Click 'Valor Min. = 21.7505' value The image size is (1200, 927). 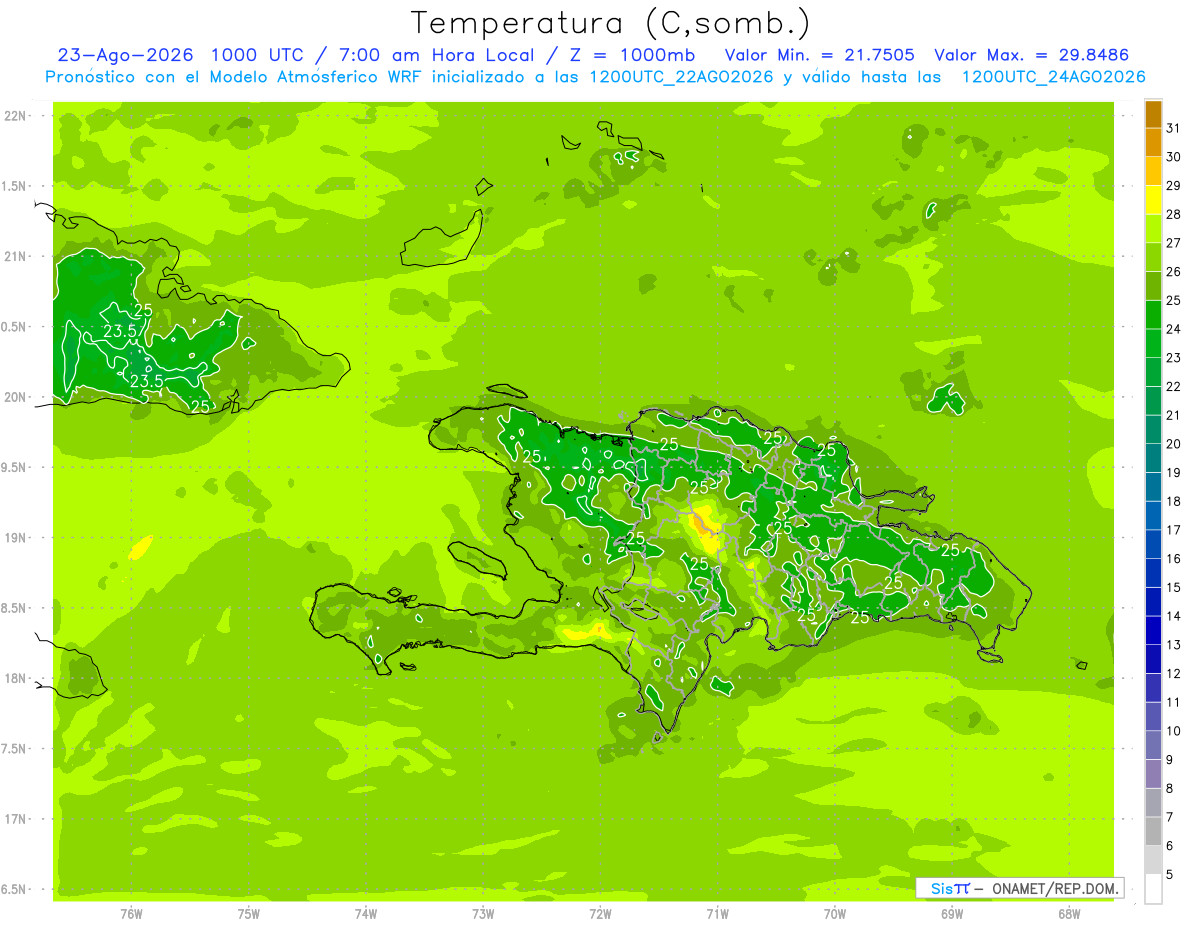coord(819,55)
